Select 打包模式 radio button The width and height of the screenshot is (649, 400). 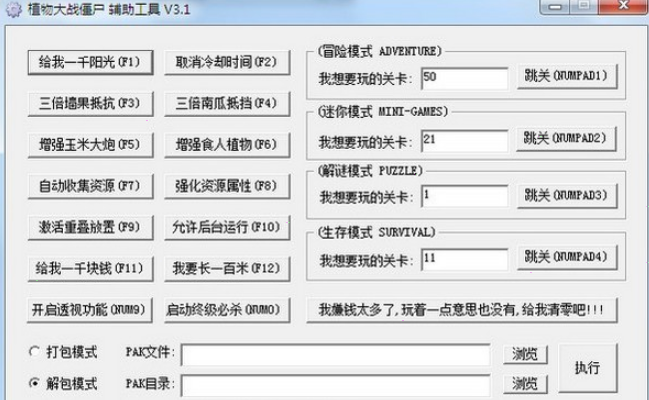coord(36,353)
